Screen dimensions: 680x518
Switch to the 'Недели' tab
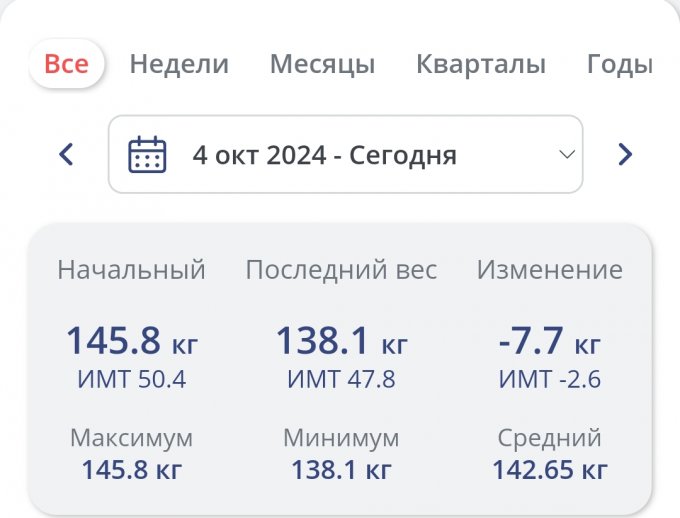tap(179, 65)
